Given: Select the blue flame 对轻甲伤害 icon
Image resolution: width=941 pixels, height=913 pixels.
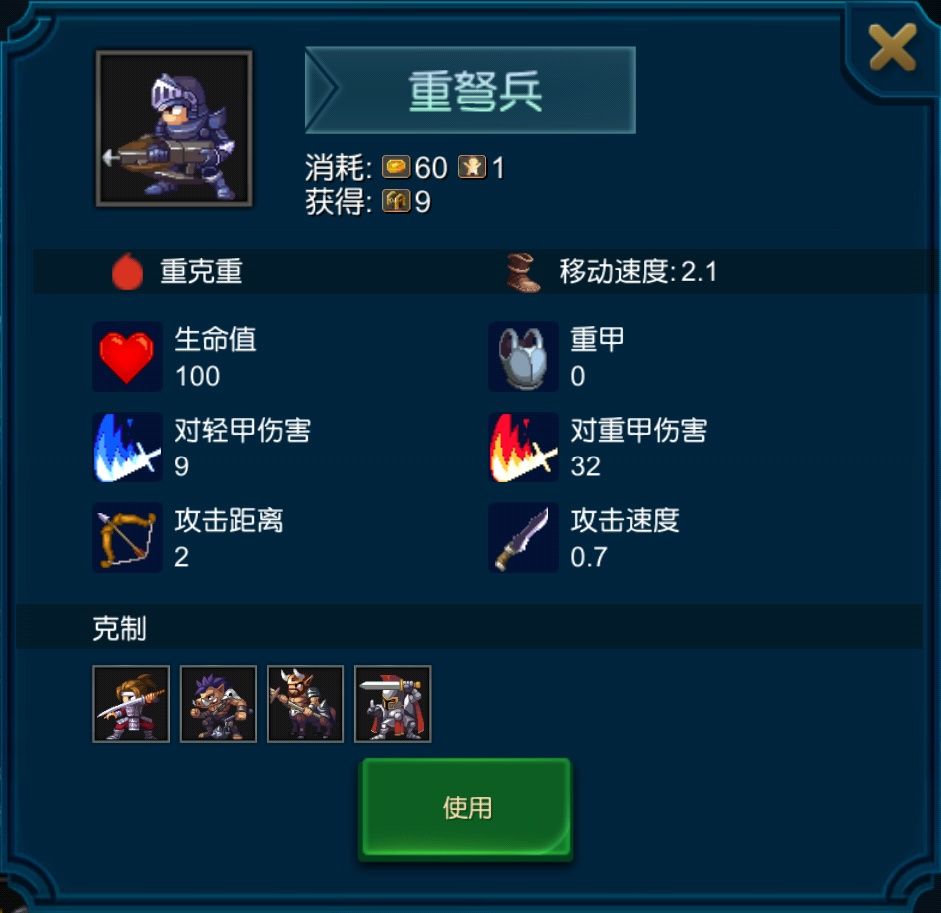Looking at the screenshot, I should (x=127, y=447).
